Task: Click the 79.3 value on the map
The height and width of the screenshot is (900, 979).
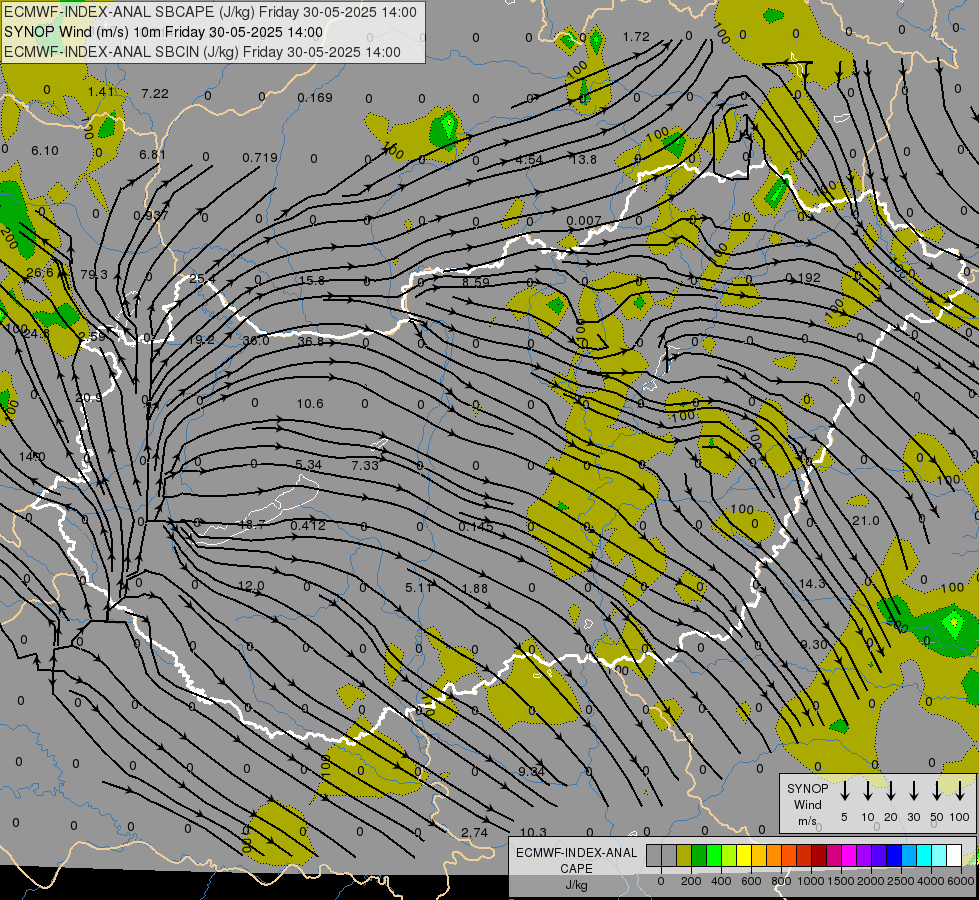Action: point(94,274)
